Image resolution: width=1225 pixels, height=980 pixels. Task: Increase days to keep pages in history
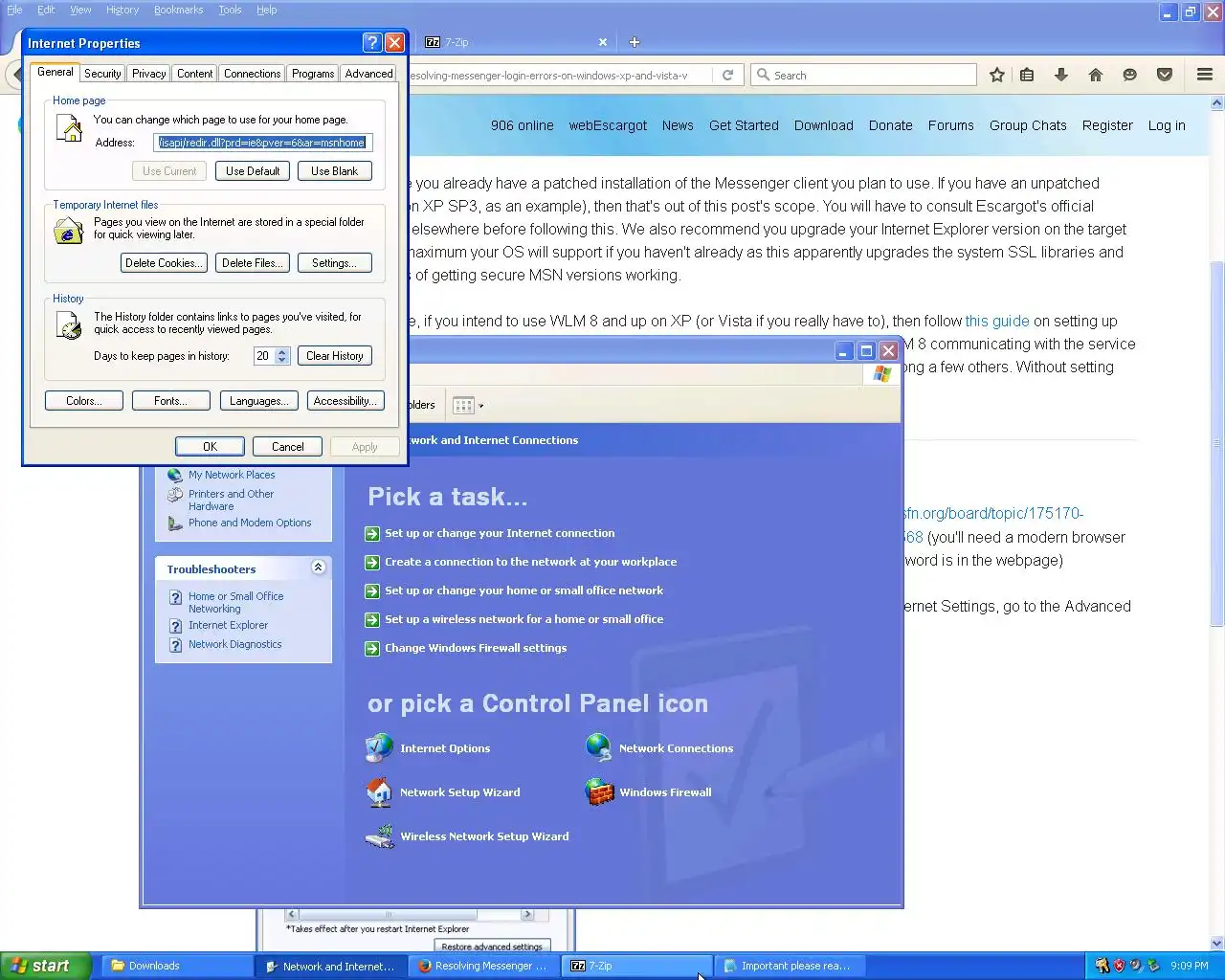point(281,351)
